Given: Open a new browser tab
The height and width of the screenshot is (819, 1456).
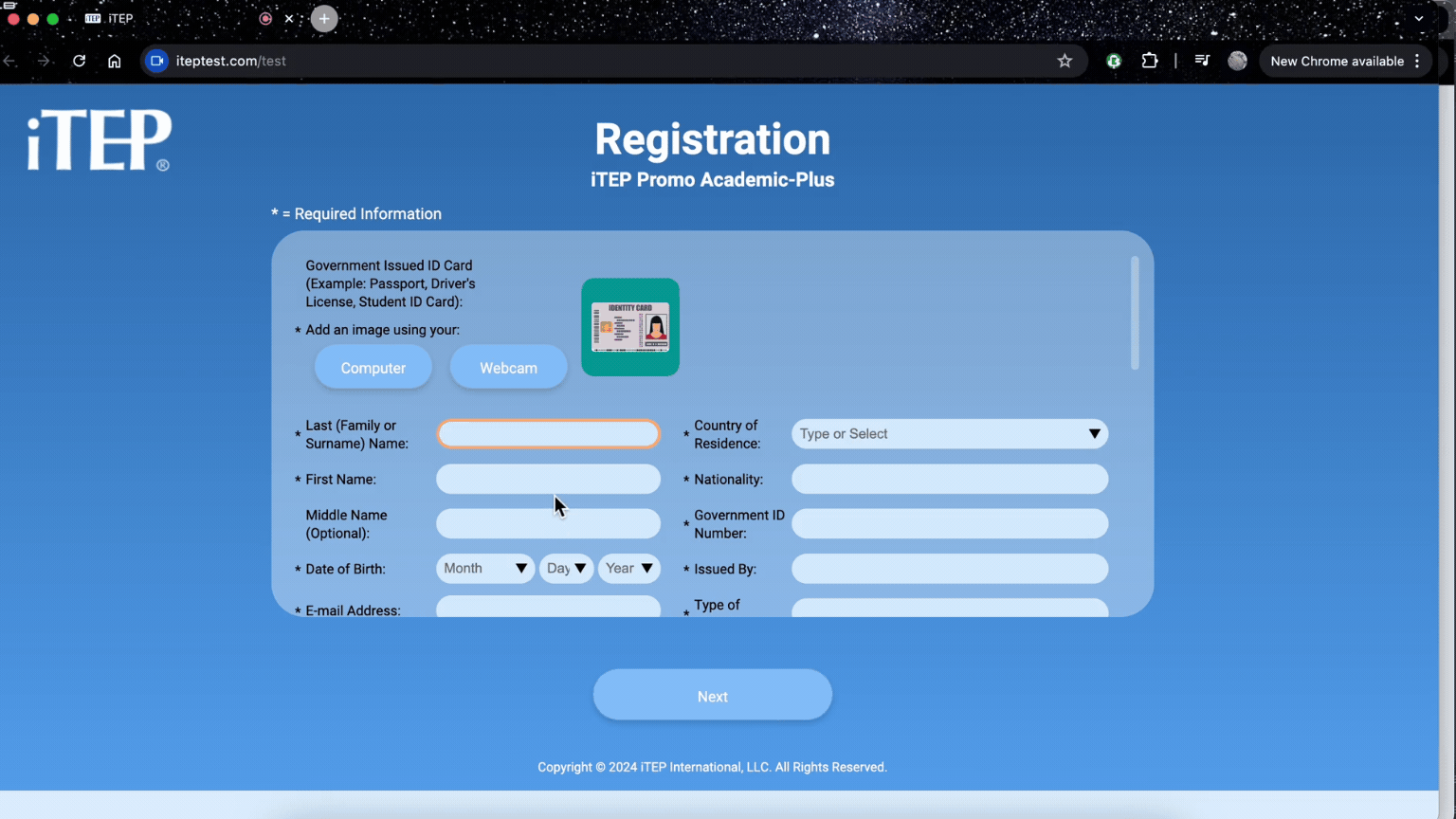Looking at the screenshot, I should [324, 18].
